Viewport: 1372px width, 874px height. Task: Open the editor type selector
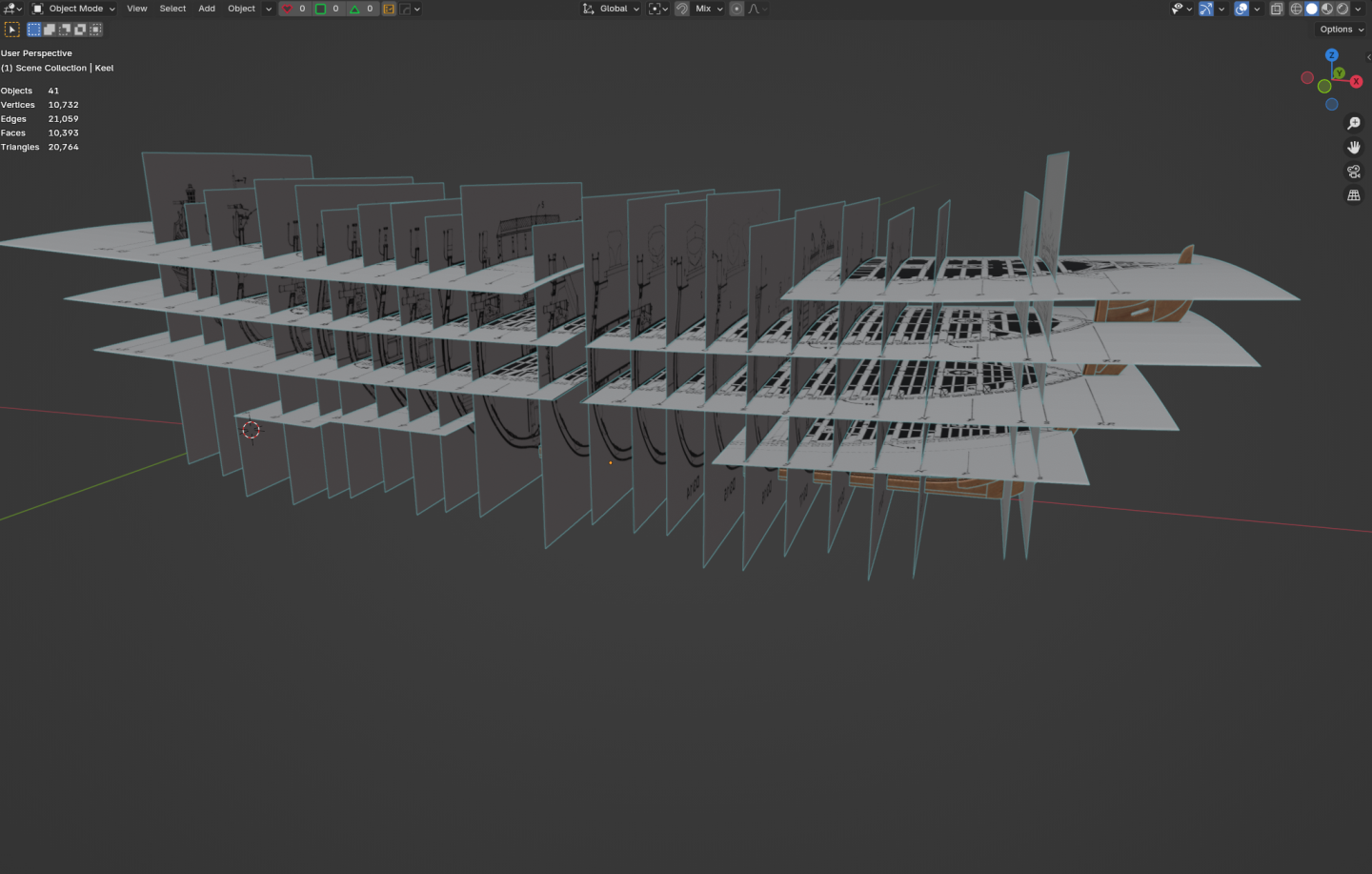click(x=12, y=9)
